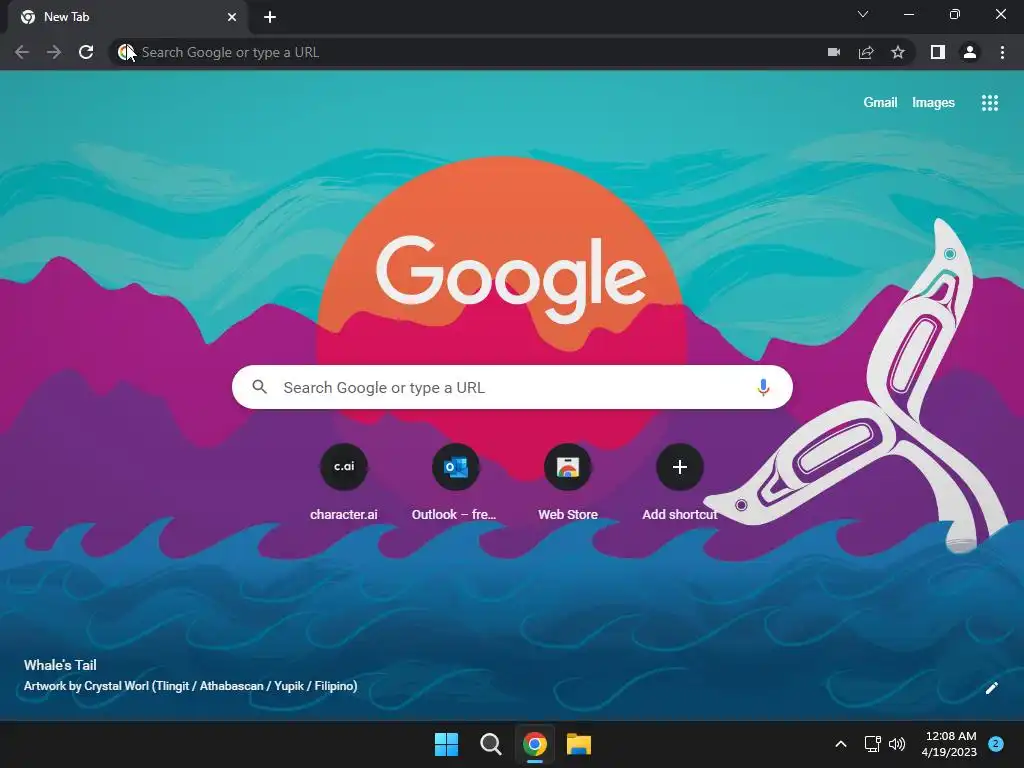Open Artwork by Crystal Worl attribution link
This screenshot has width=1024, height=768.
click(190, 686)
